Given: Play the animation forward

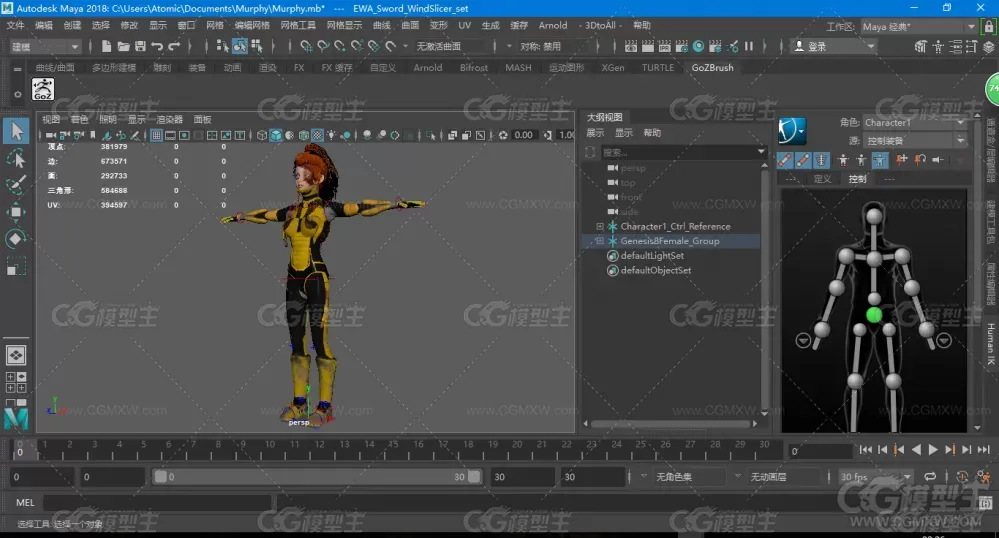Looking at the screenshot, I should point(933,449).
